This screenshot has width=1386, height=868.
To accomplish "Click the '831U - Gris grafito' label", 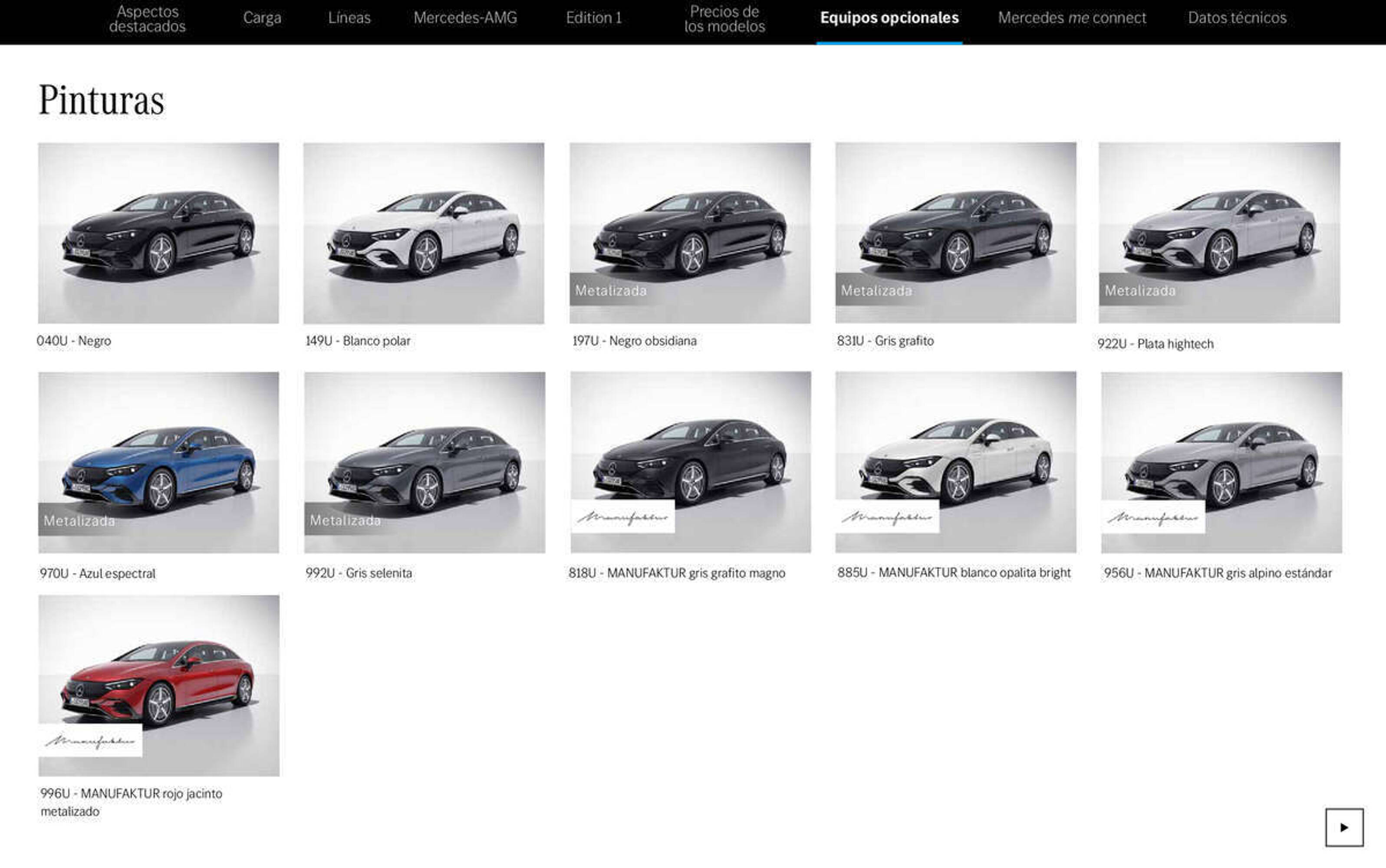I will tap(886, 341).
